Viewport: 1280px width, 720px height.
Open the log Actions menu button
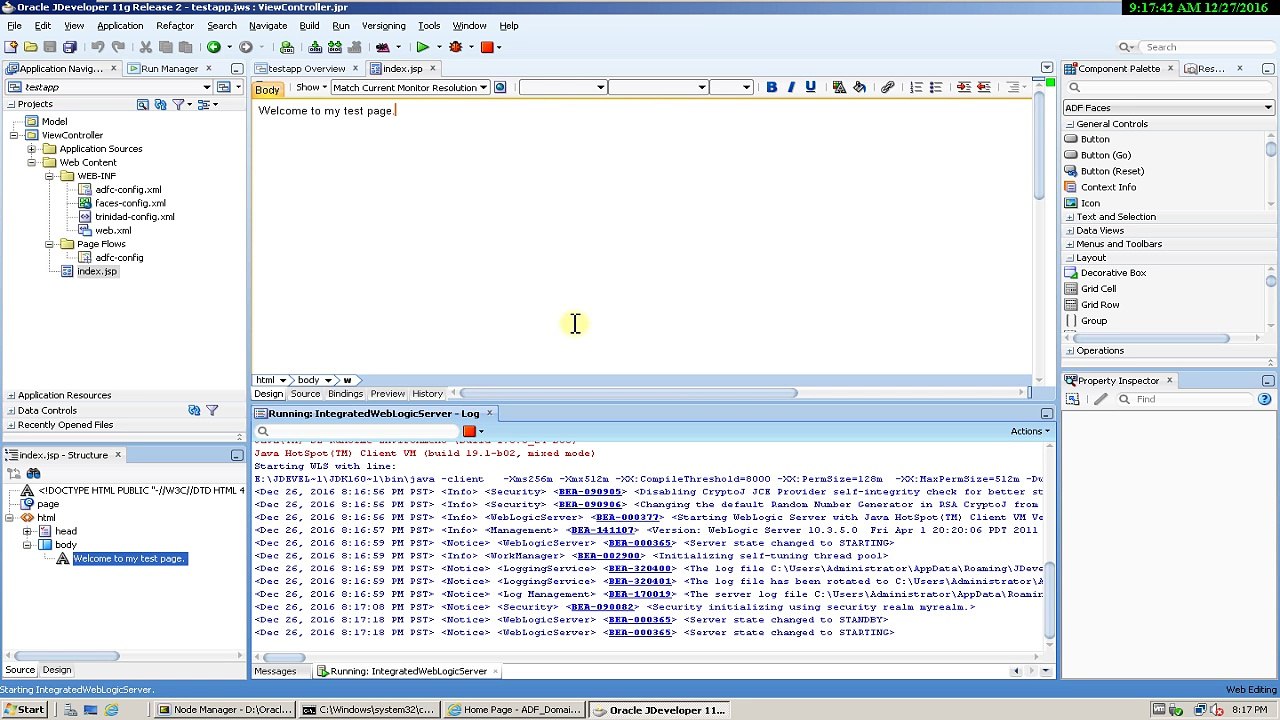click(1030, 431)
